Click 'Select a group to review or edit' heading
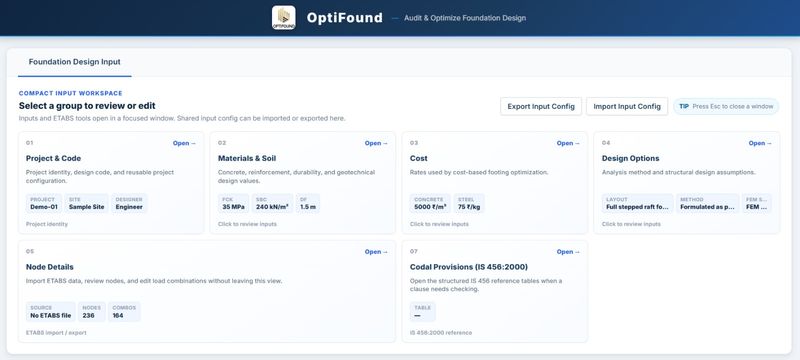800x360 pixels. coord(87,106)
